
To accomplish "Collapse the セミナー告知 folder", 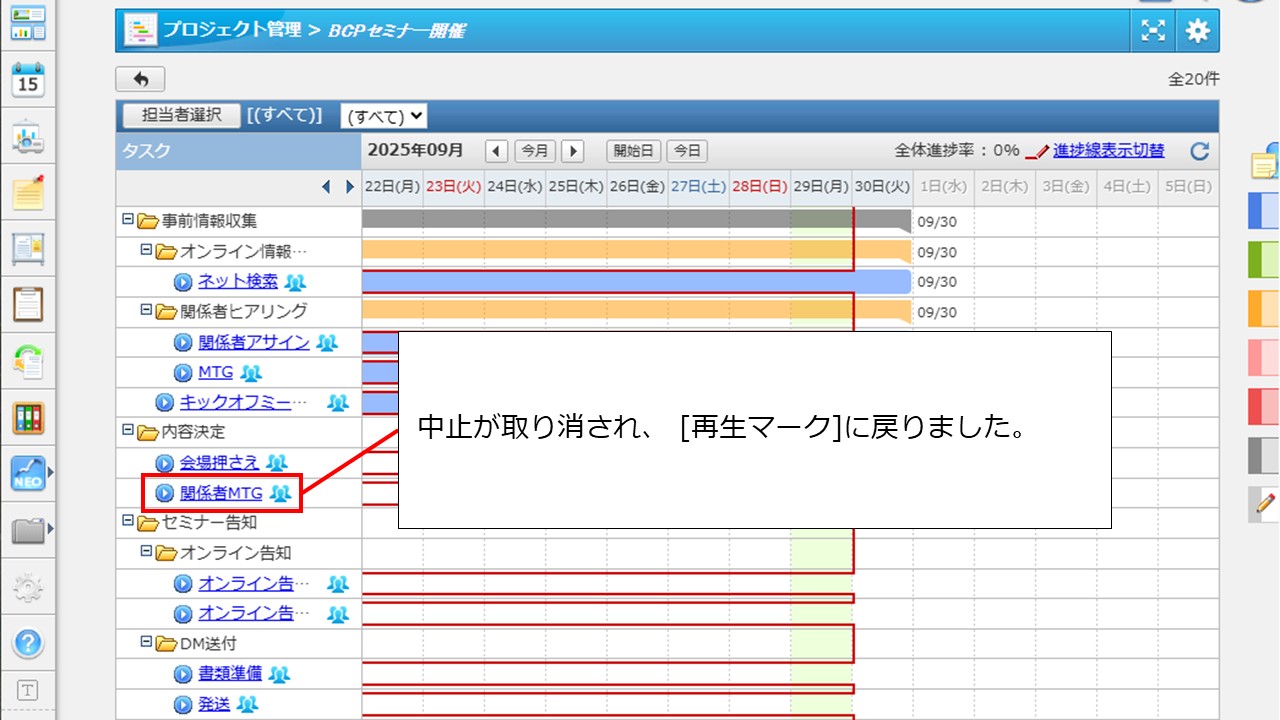I will click(127, 521).
